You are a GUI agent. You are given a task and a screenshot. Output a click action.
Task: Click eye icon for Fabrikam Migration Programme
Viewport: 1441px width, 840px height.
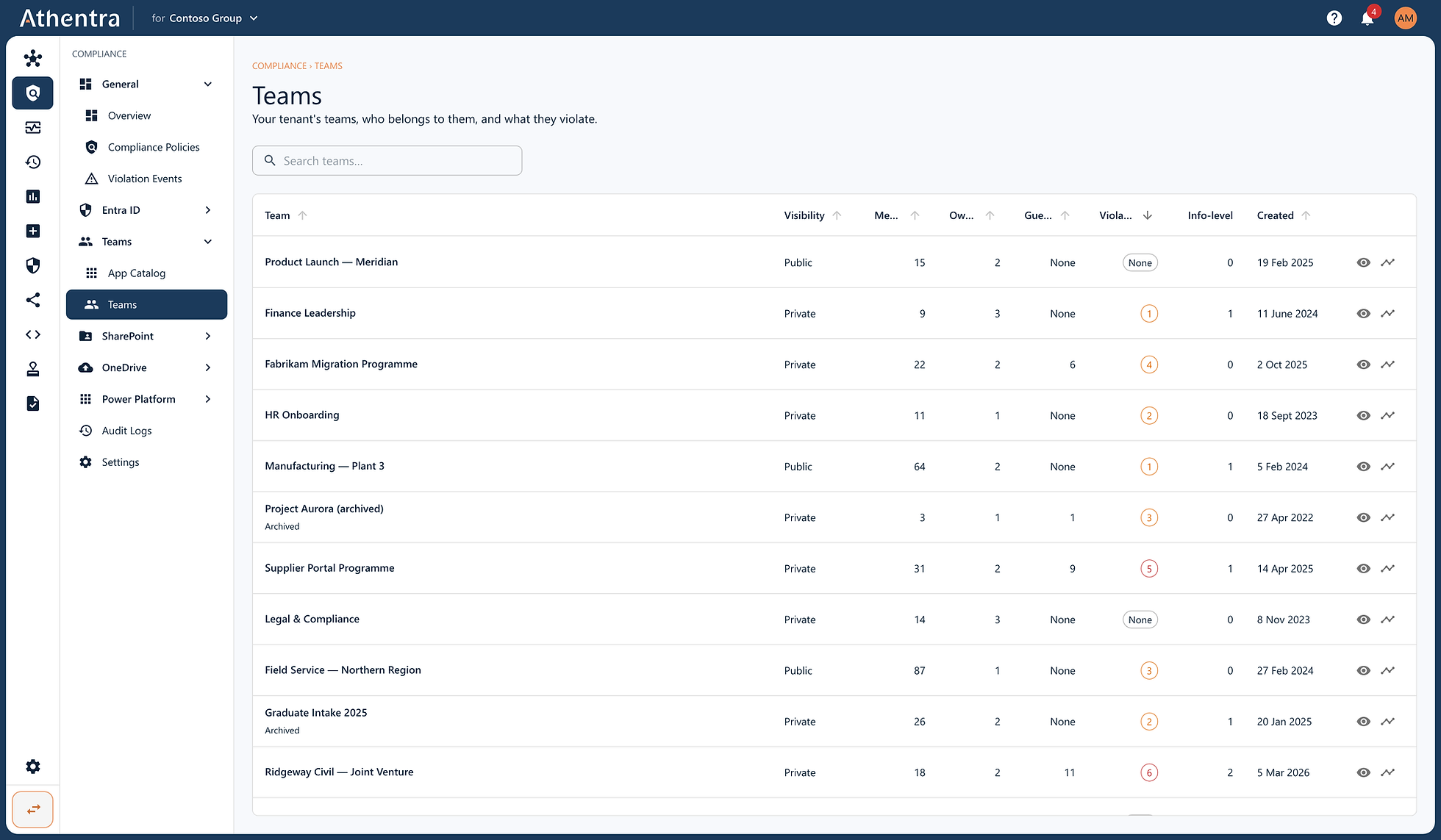click(1364, 365)
